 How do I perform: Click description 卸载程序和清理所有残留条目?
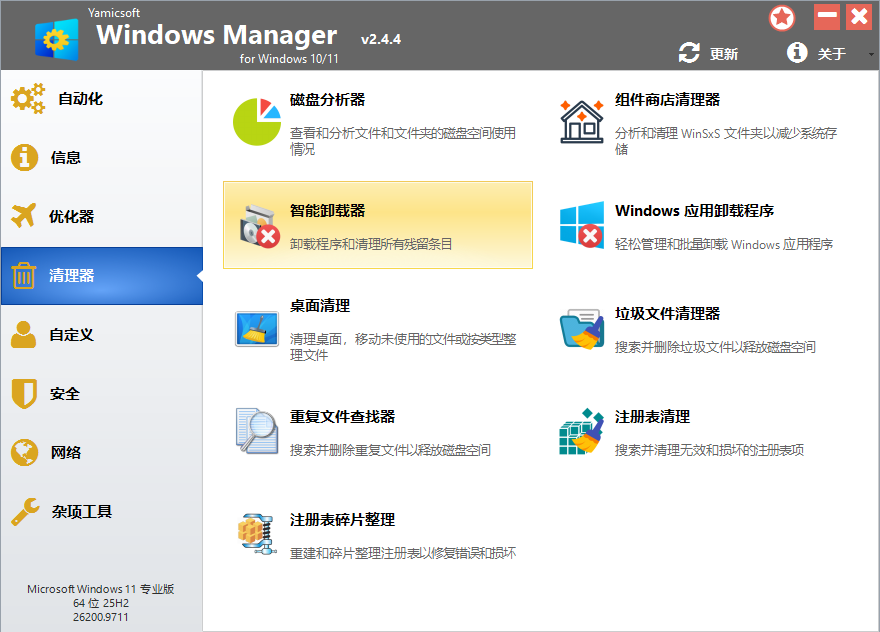pyautogui.click(x=371, y=244)
